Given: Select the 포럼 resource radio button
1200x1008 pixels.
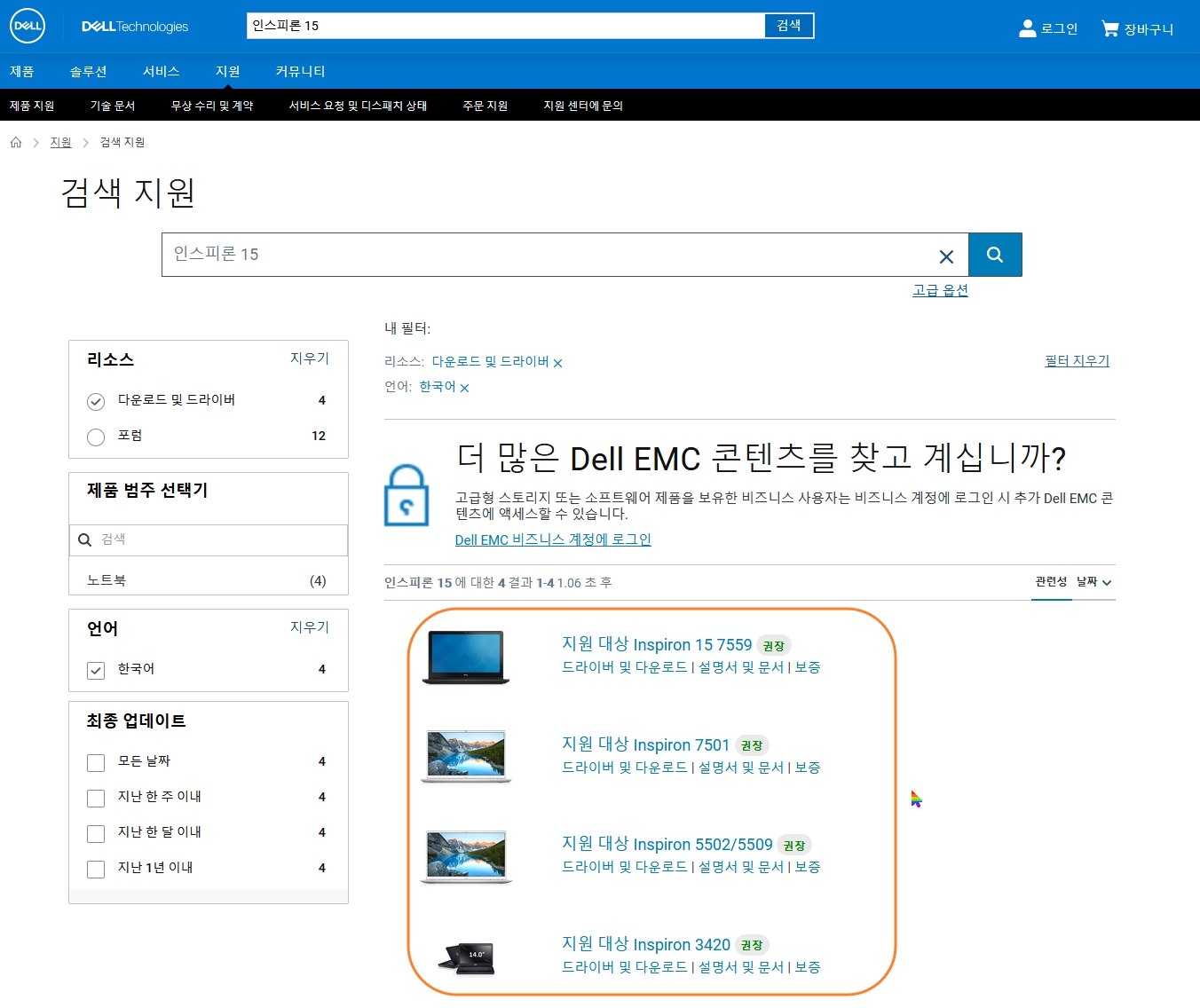Looking at the screenshot, I should click(x=95, y=437).
